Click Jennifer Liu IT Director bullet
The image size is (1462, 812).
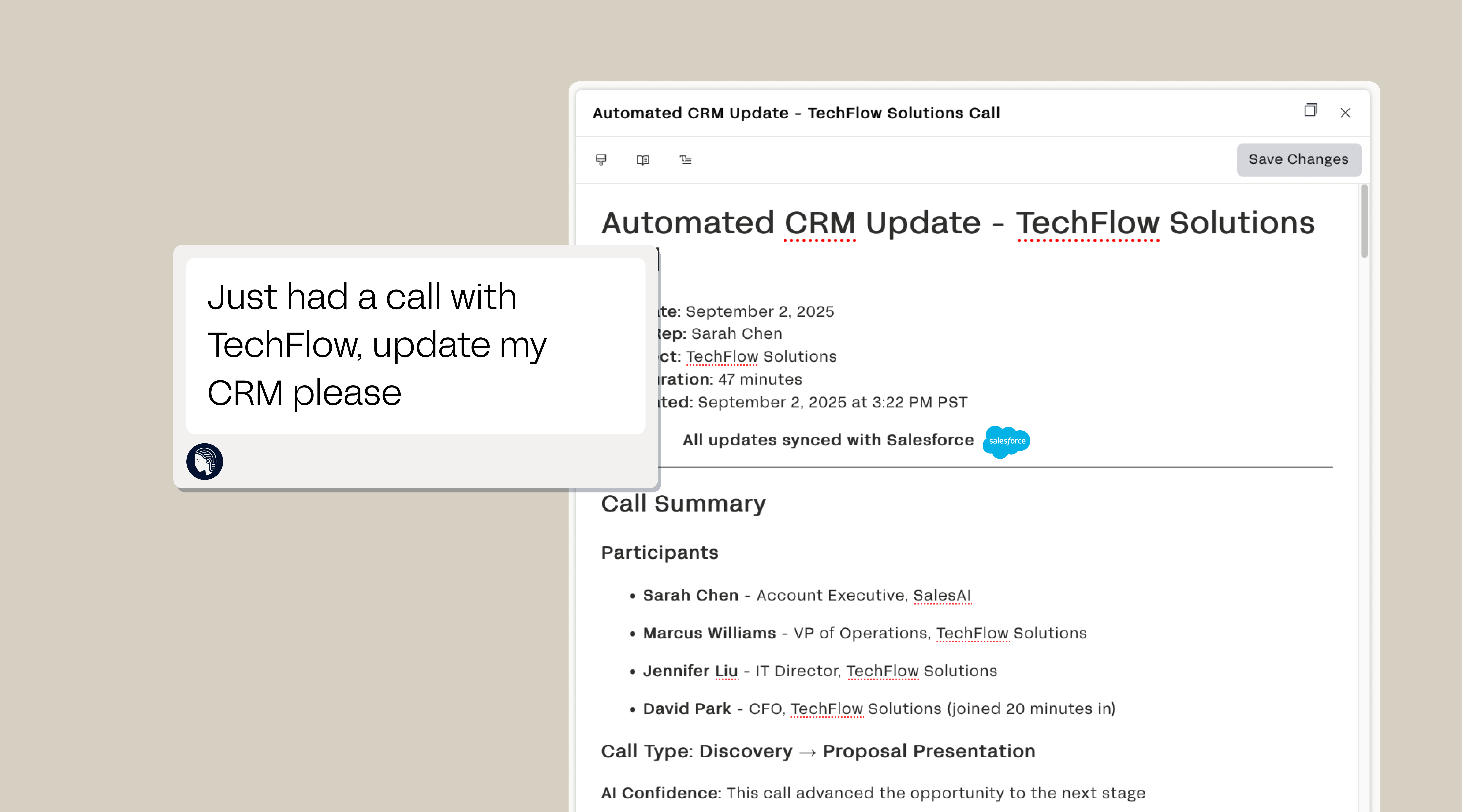(x=820, y=671)
